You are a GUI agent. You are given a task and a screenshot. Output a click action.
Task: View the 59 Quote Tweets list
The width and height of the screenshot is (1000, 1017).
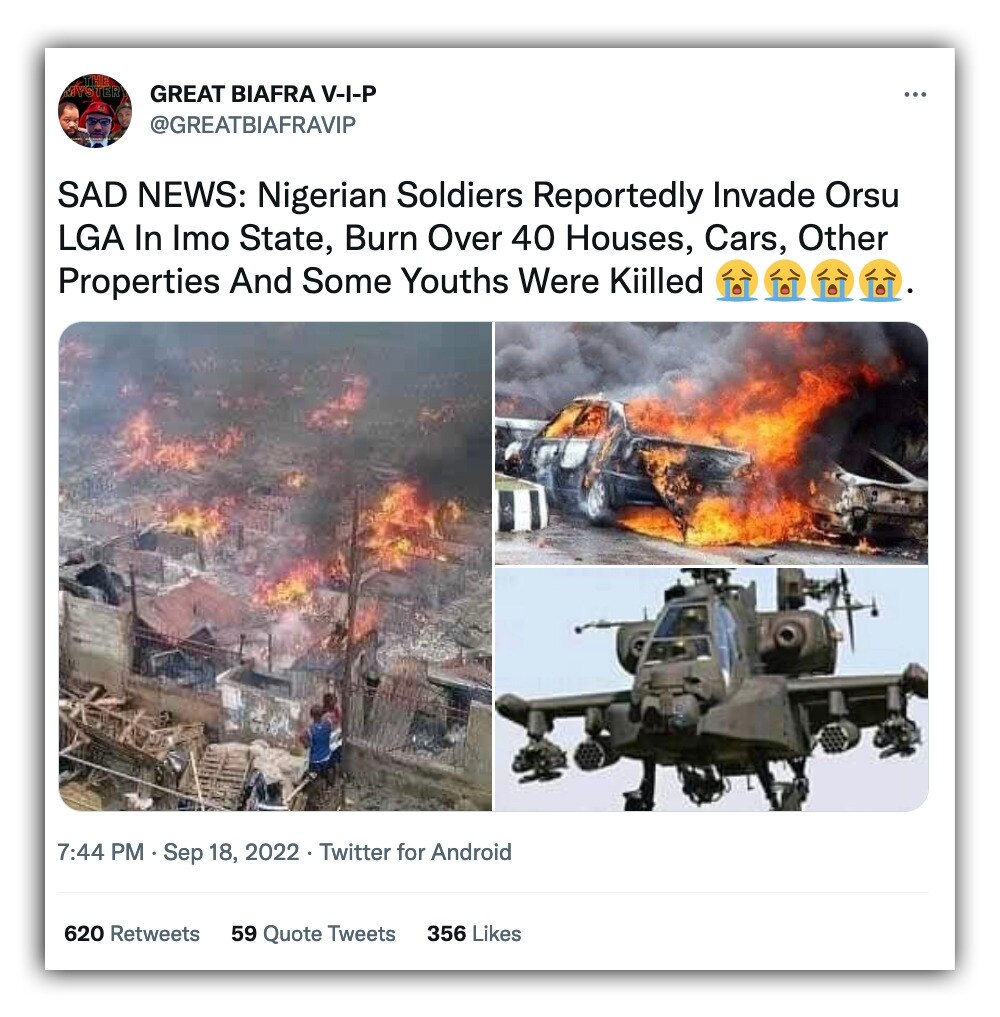click(313, 933)
